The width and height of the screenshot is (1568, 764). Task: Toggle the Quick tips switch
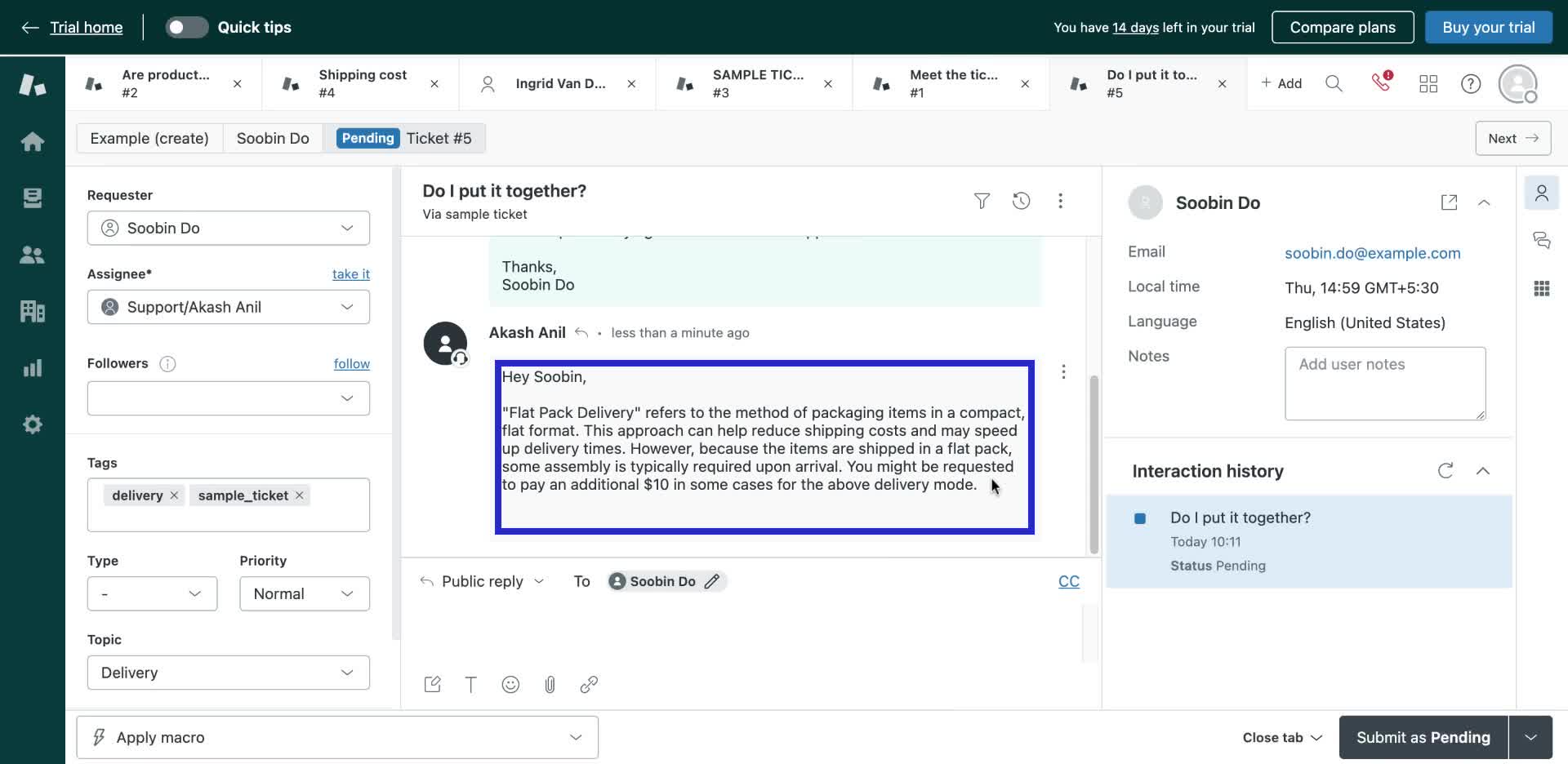(186, 27)
